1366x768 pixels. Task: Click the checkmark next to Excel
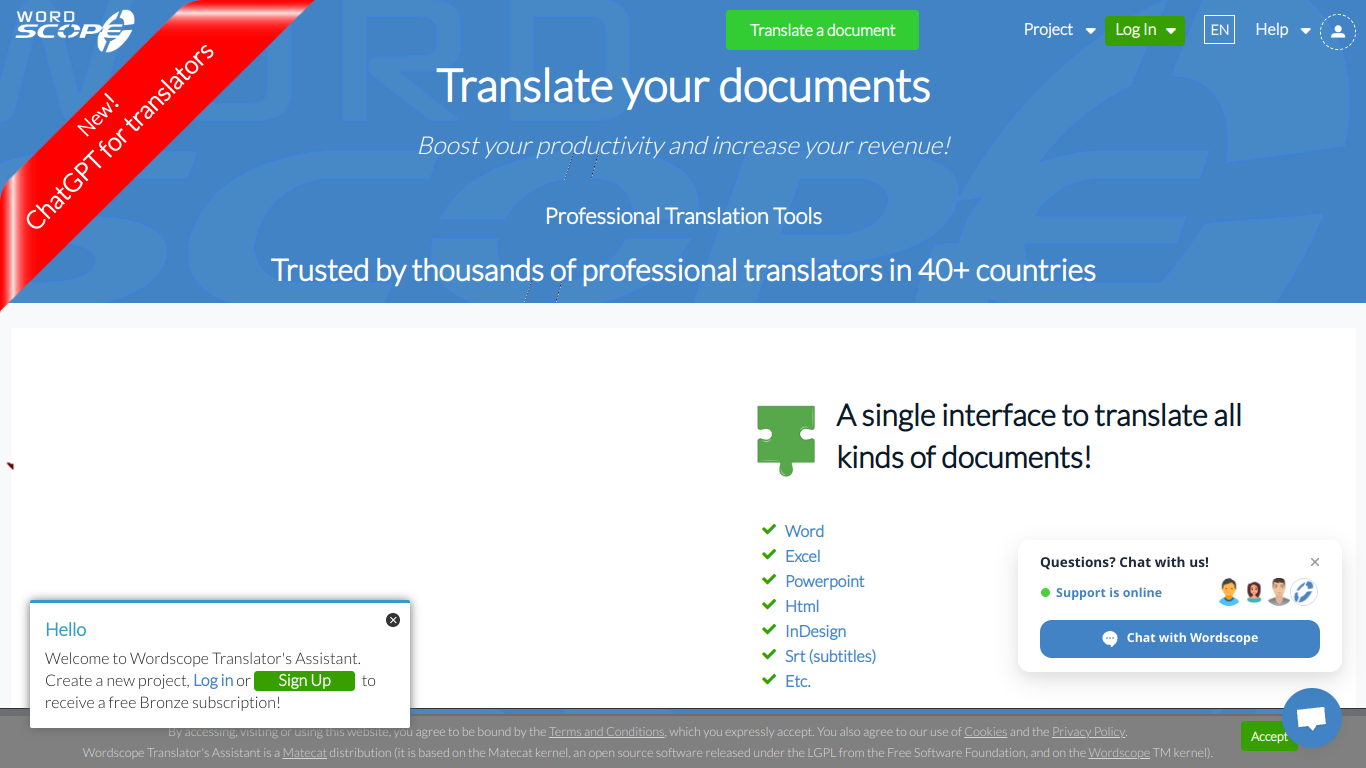(x=769, y=554)
